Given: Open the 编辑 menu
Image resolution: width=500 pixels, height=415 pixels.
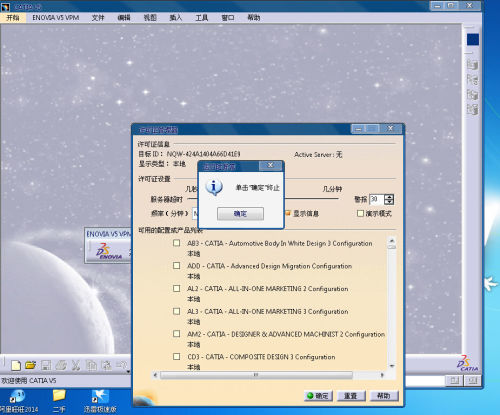Looking at the screenshot, I should click(x=124, y=18).
